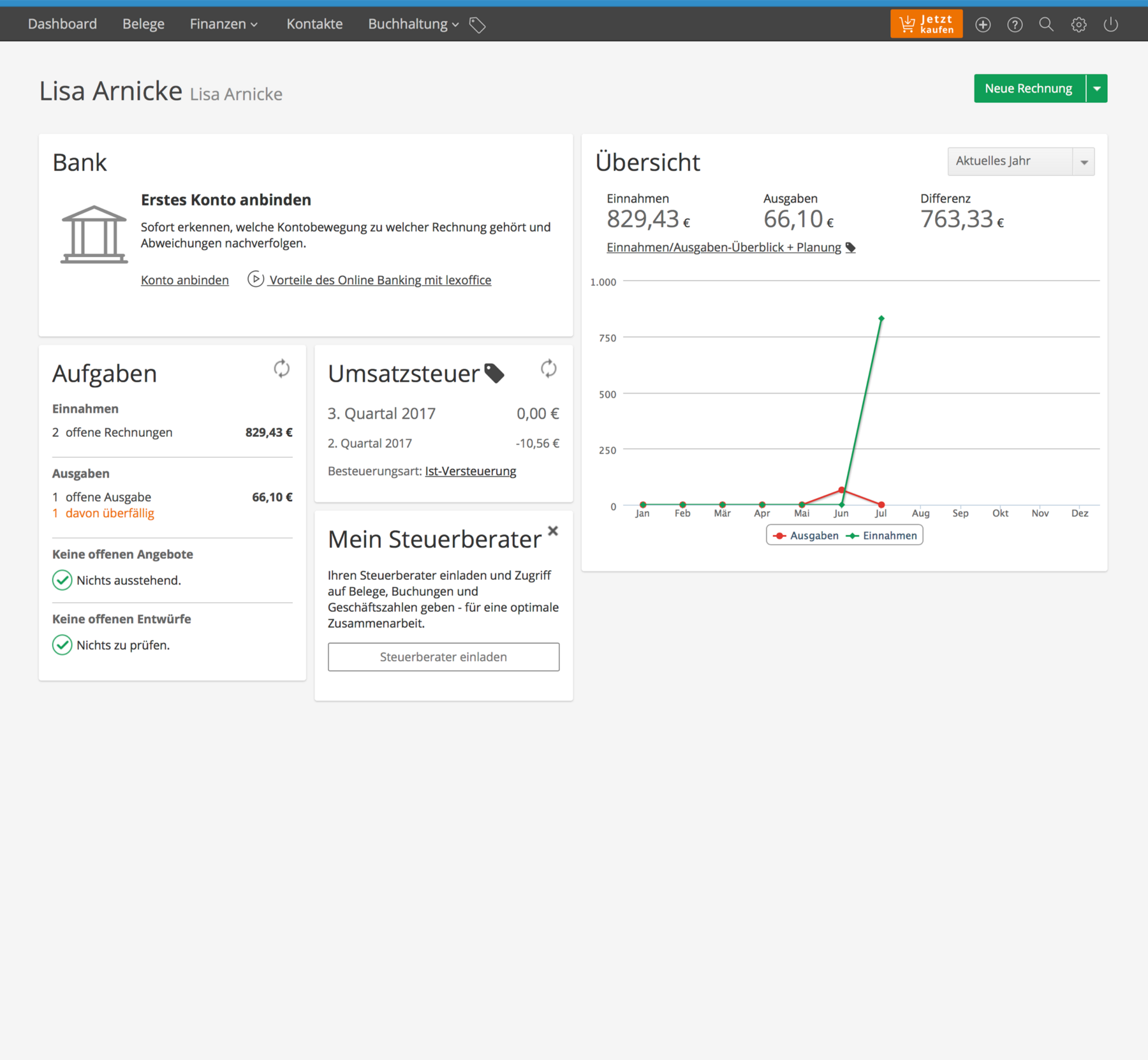
Task: Go to Belege in navigation
Action: (143, 24)
